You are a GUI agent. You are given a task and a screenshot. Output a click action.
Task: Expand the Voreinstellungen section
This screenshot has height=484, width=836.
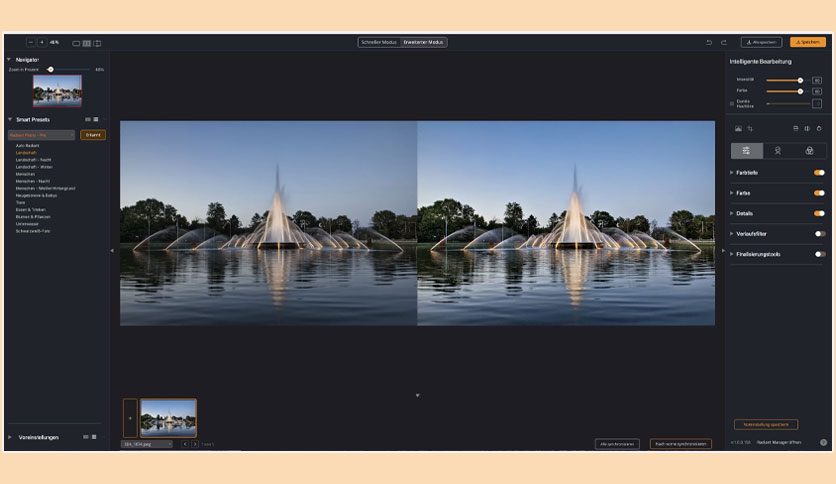10,437
